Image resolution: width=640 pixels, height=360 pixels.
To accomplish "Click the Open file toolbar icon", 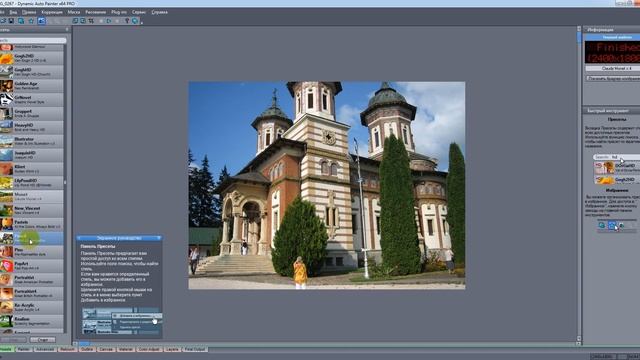I will click(3, 21).
